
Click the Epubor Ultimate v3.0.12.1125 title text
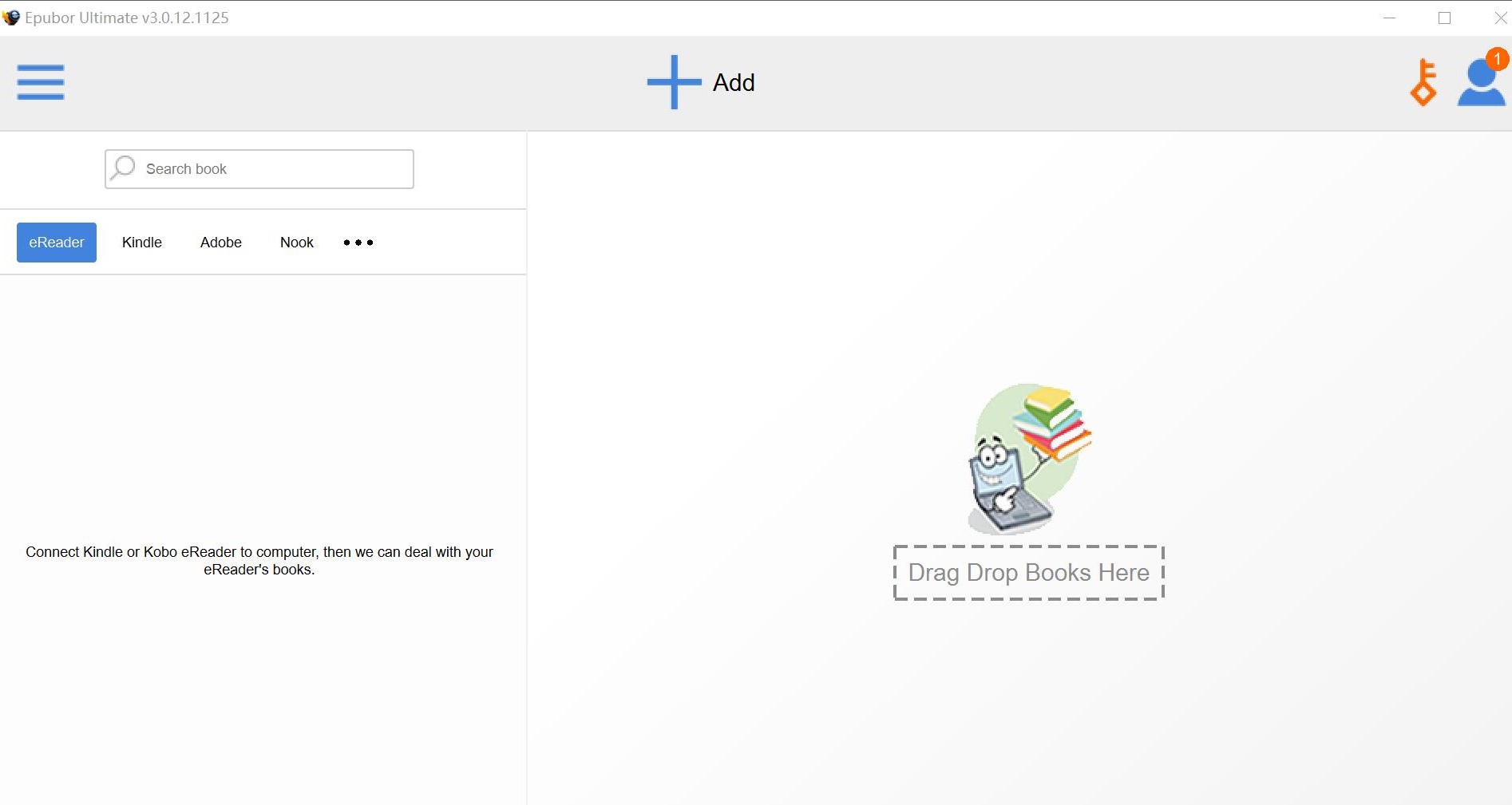127,18
